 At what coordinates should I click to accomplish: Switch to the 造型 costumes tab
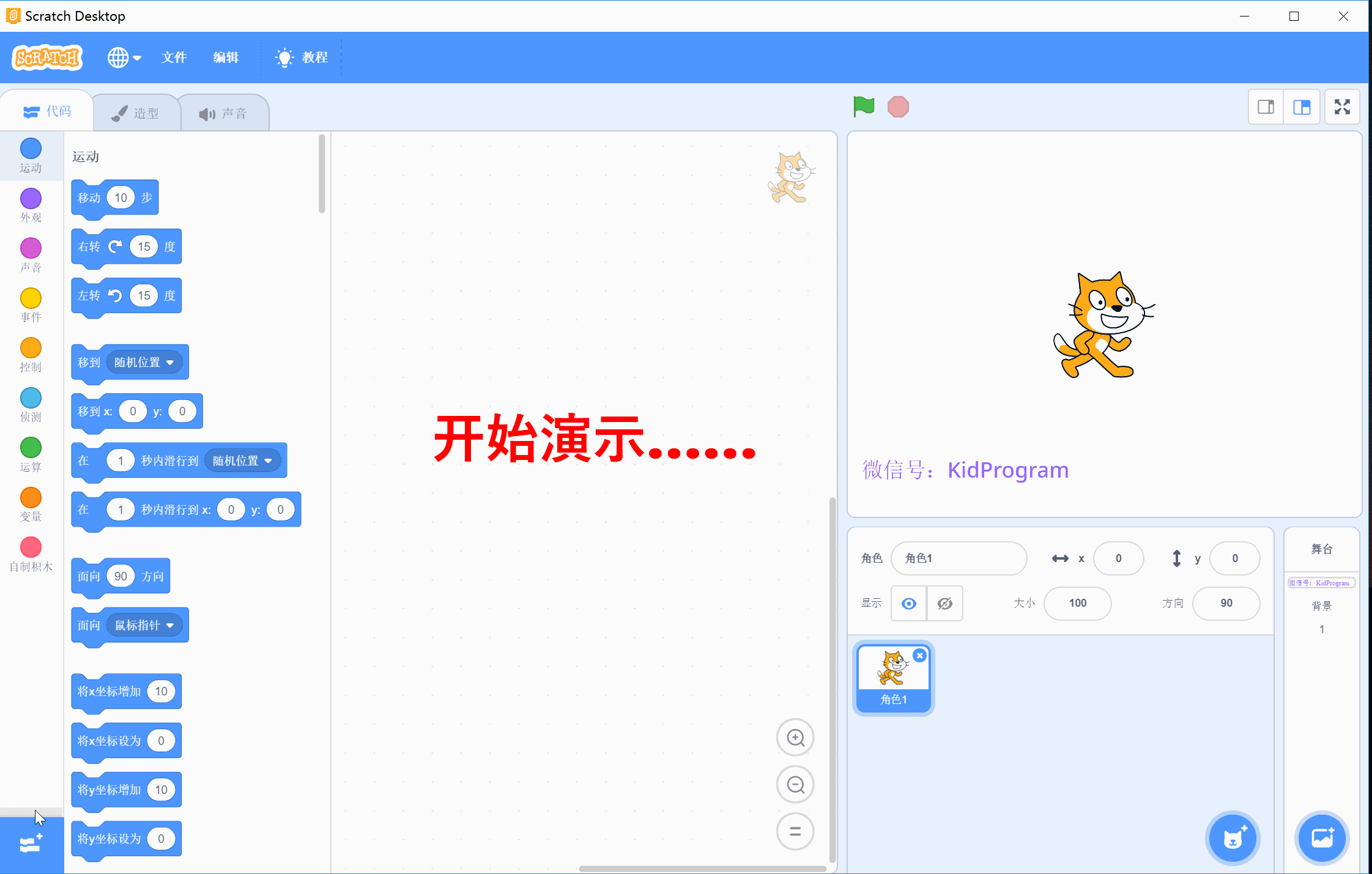136,113
